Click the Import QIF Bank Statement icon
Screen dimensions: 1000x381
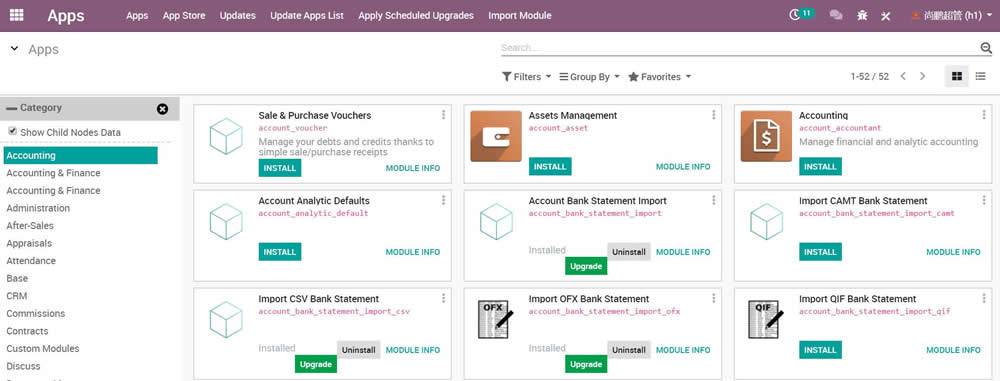766,320
